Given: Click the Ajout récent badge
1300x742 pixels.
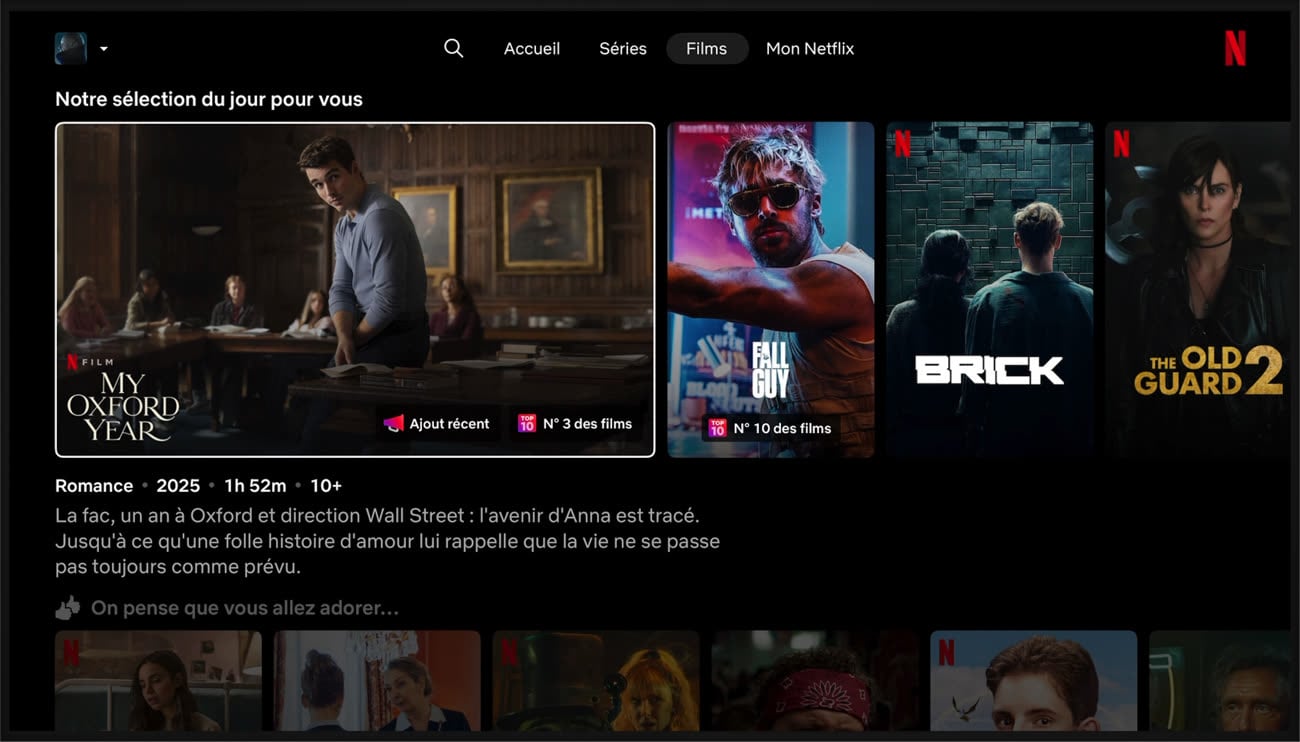Looking at the screenshot, I should coord(438,423).
